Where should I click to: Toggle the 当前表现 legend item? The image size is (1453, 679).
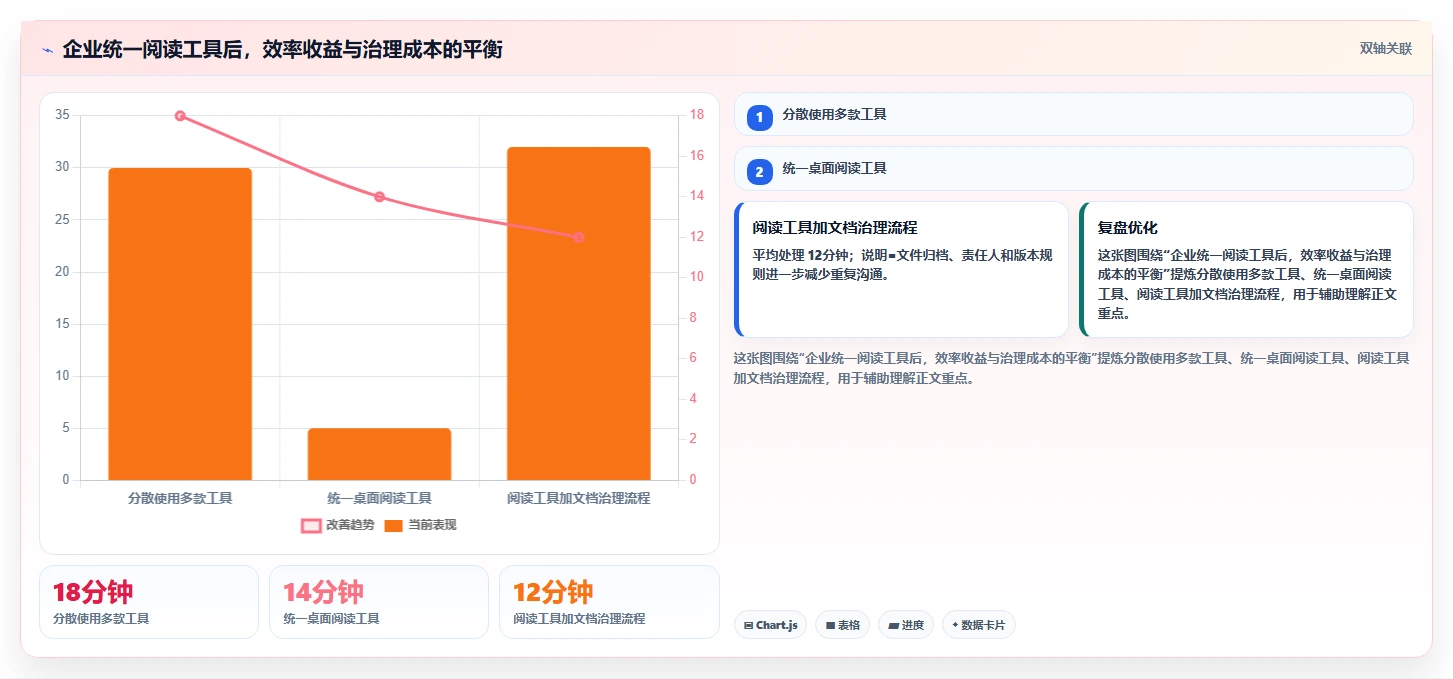coord(420,525)
